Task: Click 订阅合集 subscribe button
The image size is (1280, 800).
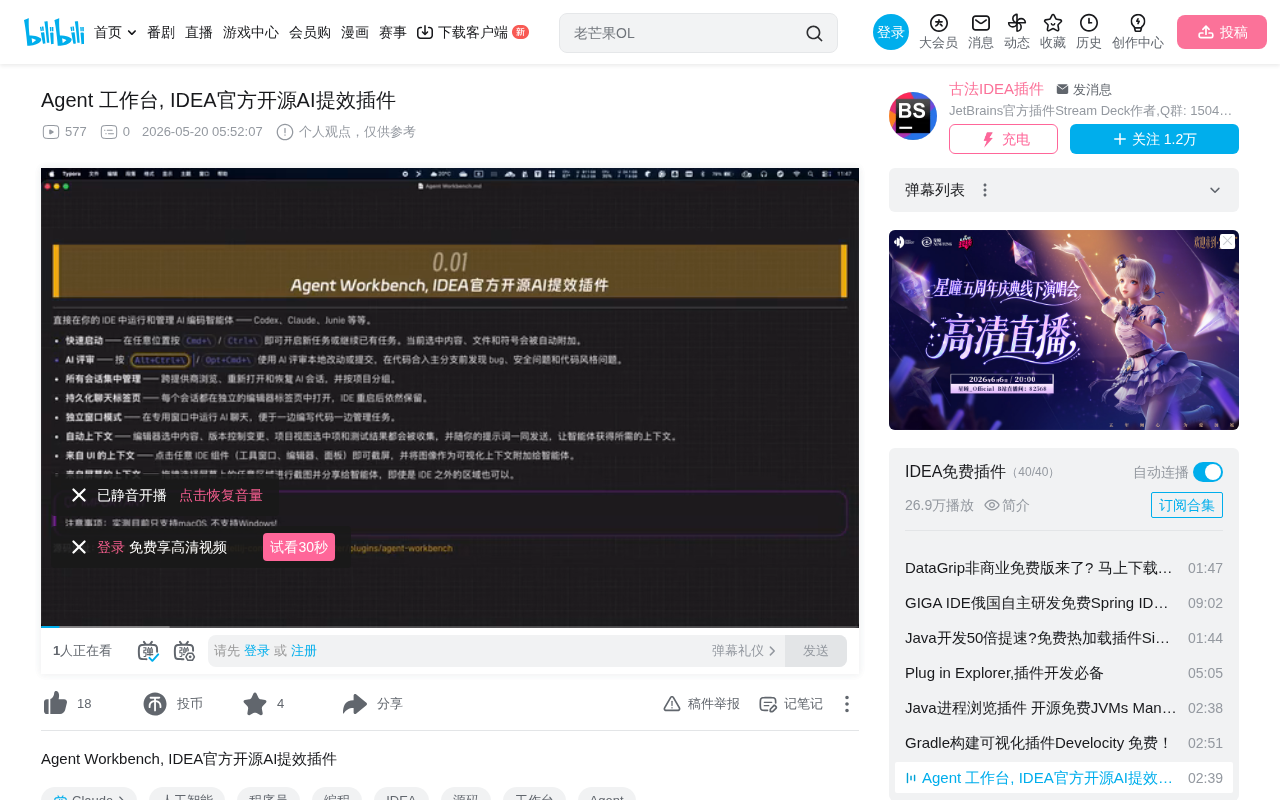Action: (x=1187, y=505)
